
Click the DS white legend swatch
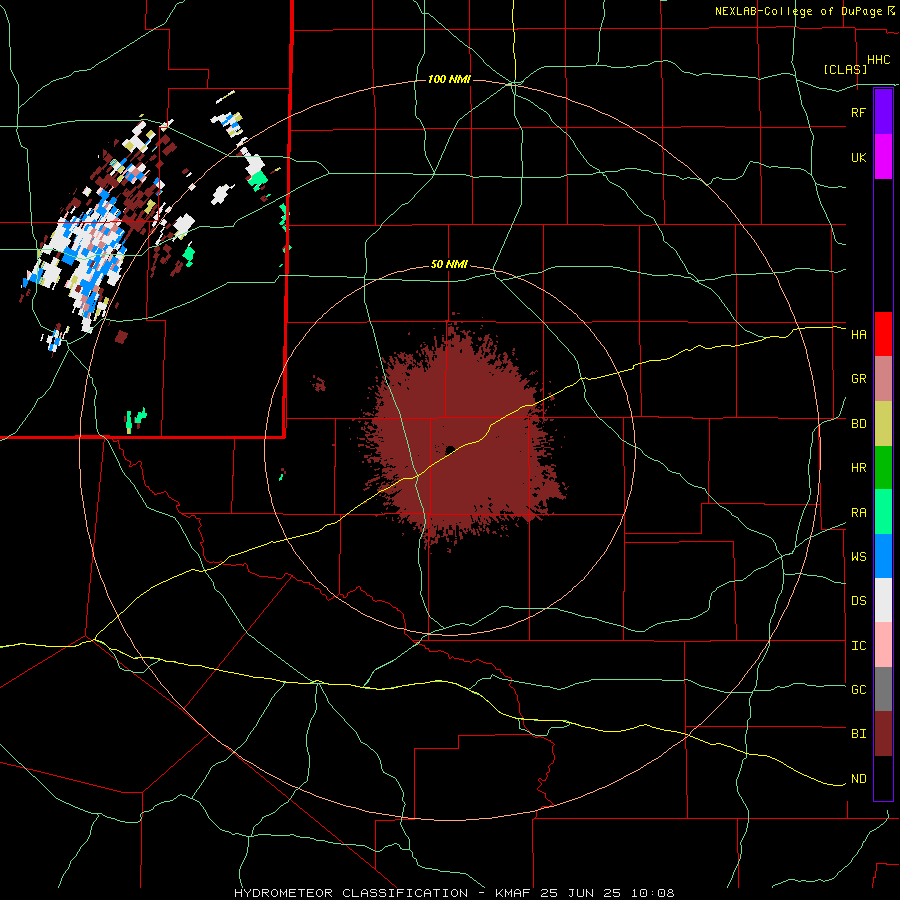coord(883,601)
